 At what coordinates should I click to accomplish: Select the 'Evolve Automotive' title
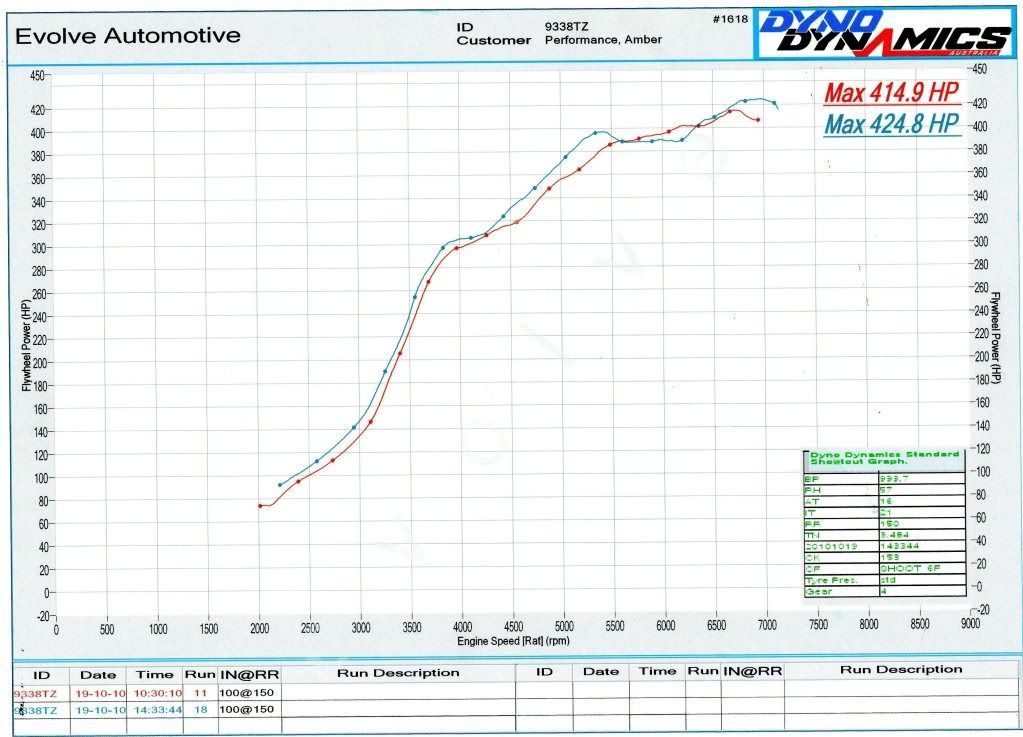(x=128, y=35)
